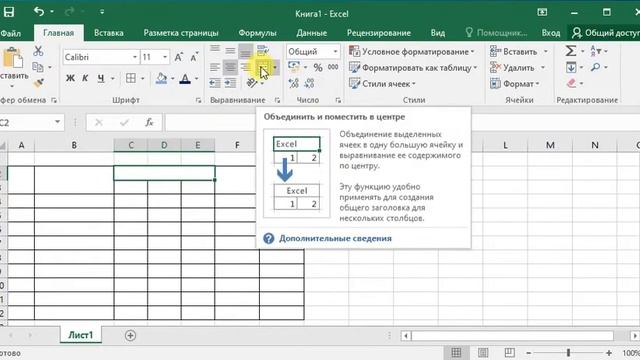Open the Формат cells dropdown
This screenshot has width=640, height=360.
click(x=515, y=84)
